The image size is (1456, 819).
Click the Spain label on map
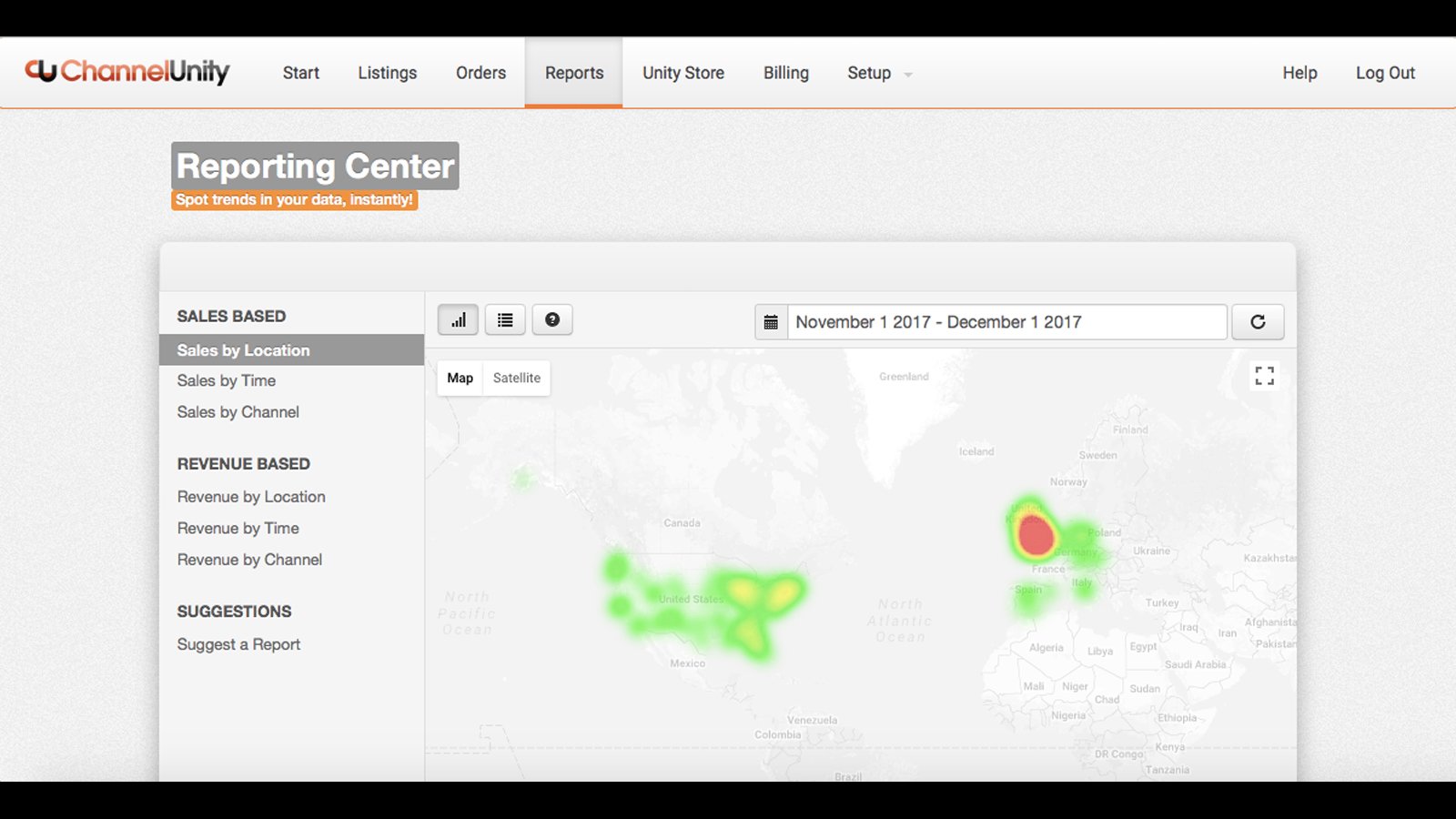click(x=1028, y=590)
